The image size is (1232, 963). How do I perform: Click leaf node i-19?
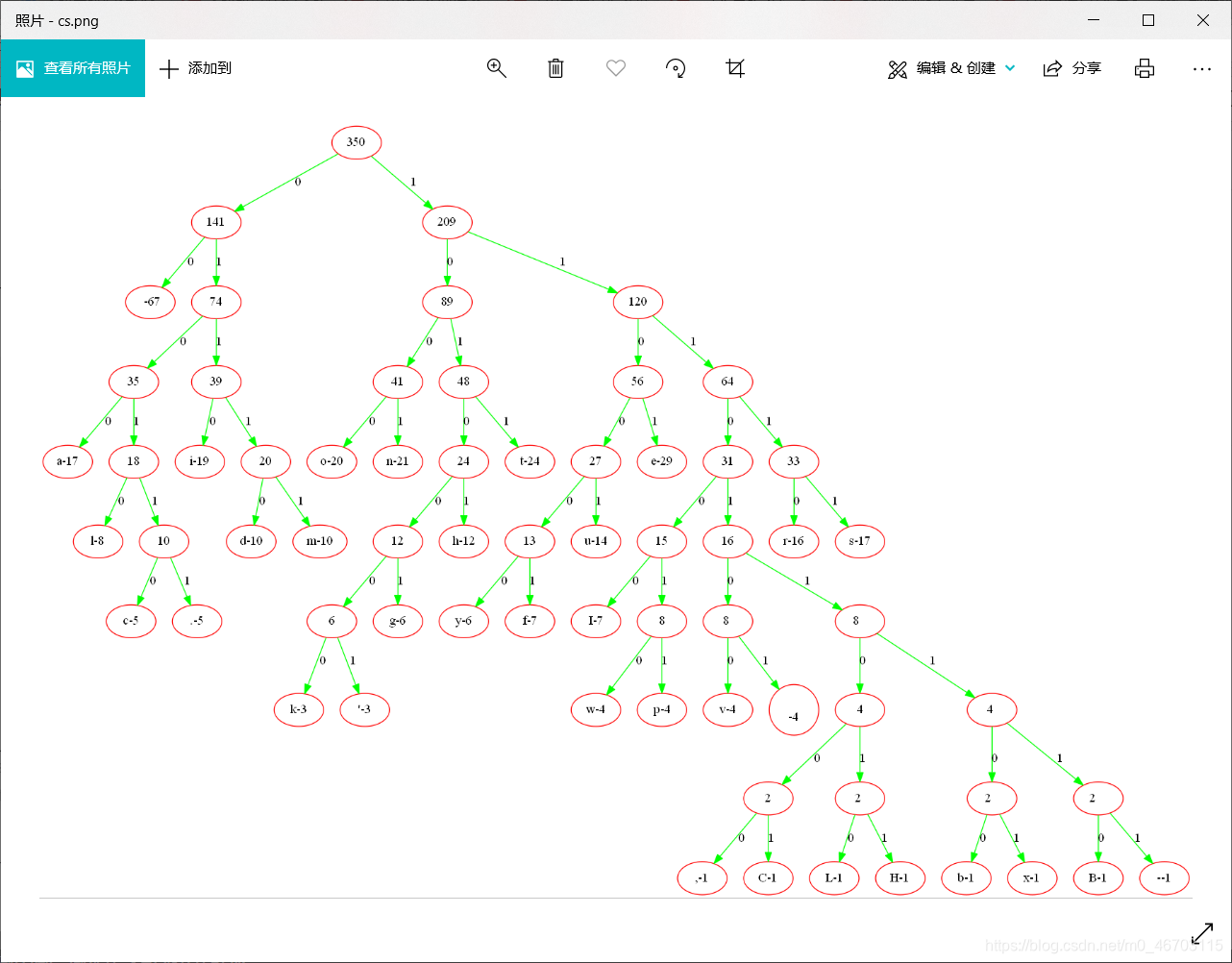[199, 461]
